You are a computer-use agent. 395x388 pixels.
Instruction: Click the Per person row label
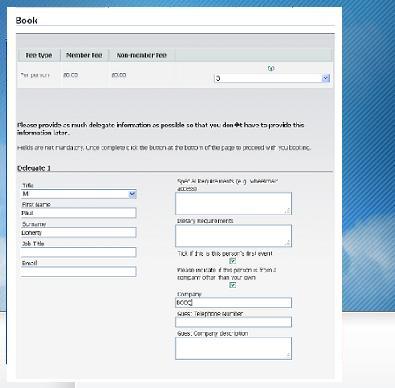(x=35, y=75)
